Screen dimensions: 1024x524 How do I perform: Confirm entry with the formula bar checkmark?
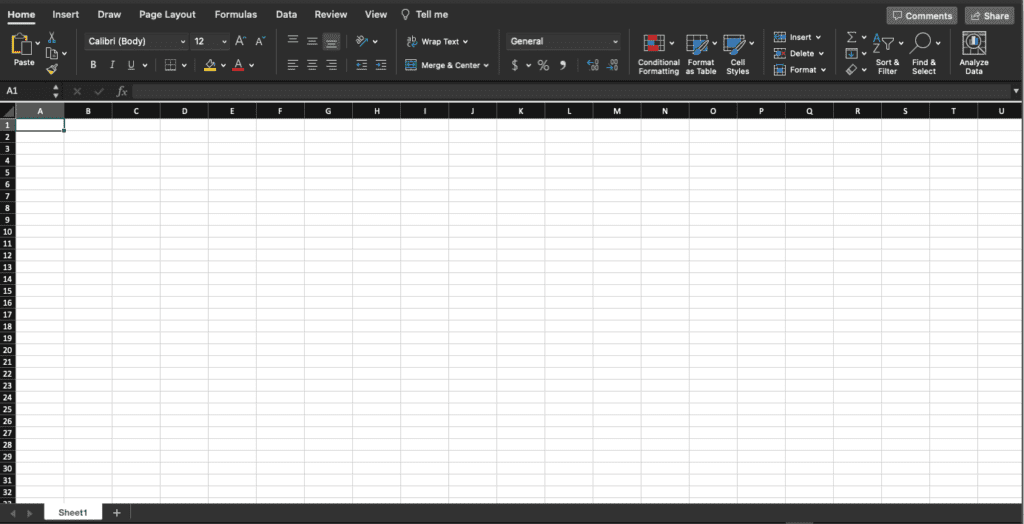[99, 91]
